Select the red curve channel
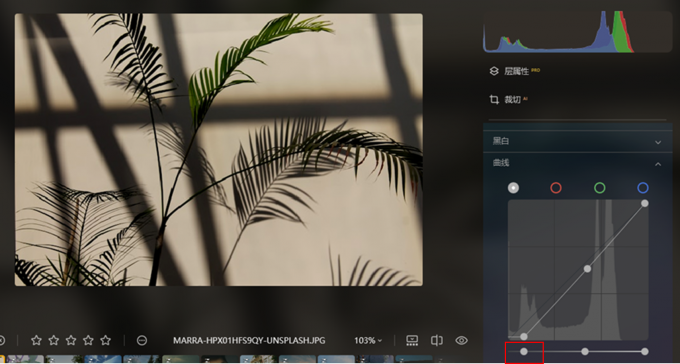This screenshot has height=364, width=680. 556,188
